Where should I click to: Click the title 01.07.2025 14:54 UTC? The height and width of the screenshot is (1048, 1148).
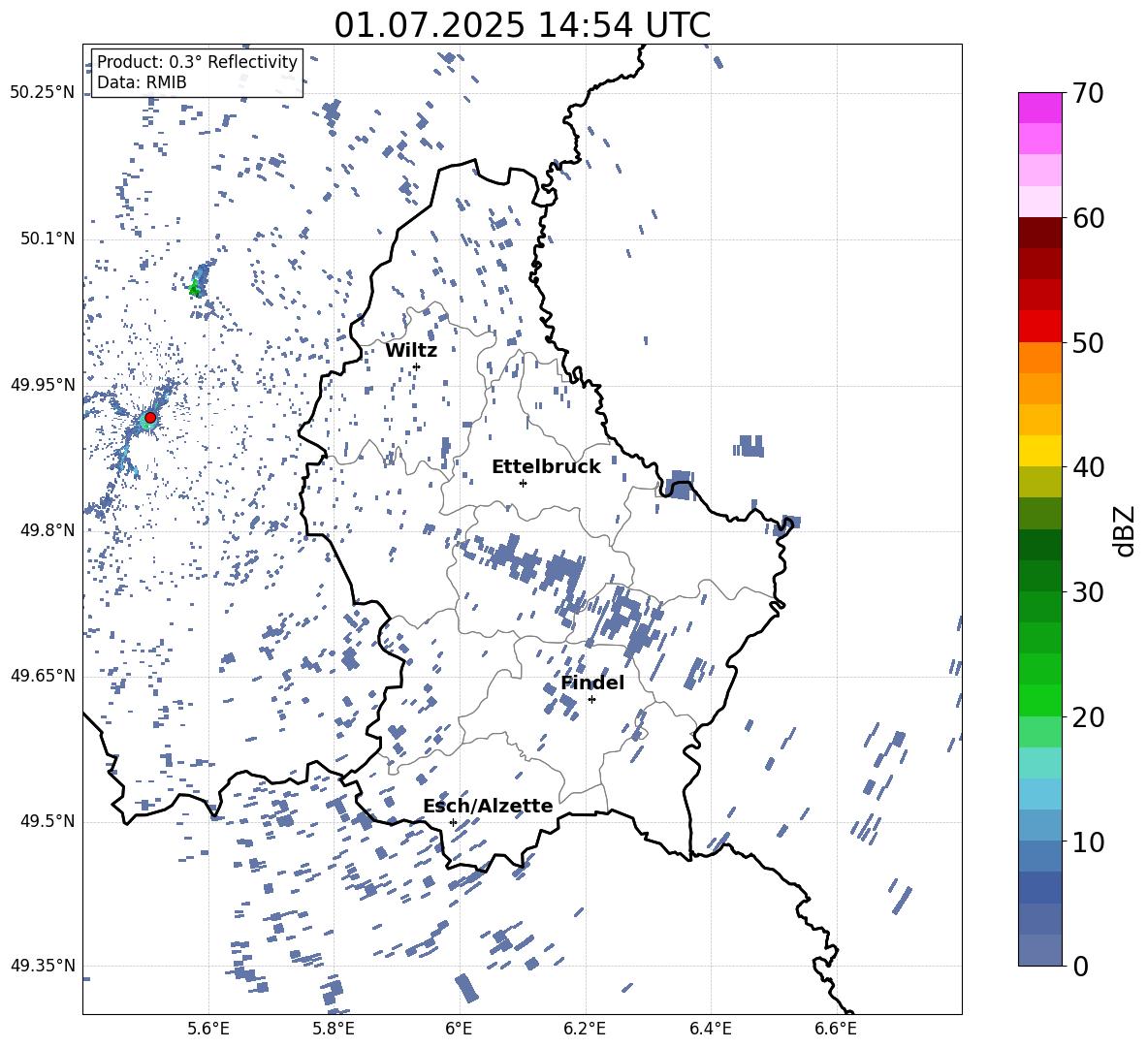point(522,25)
